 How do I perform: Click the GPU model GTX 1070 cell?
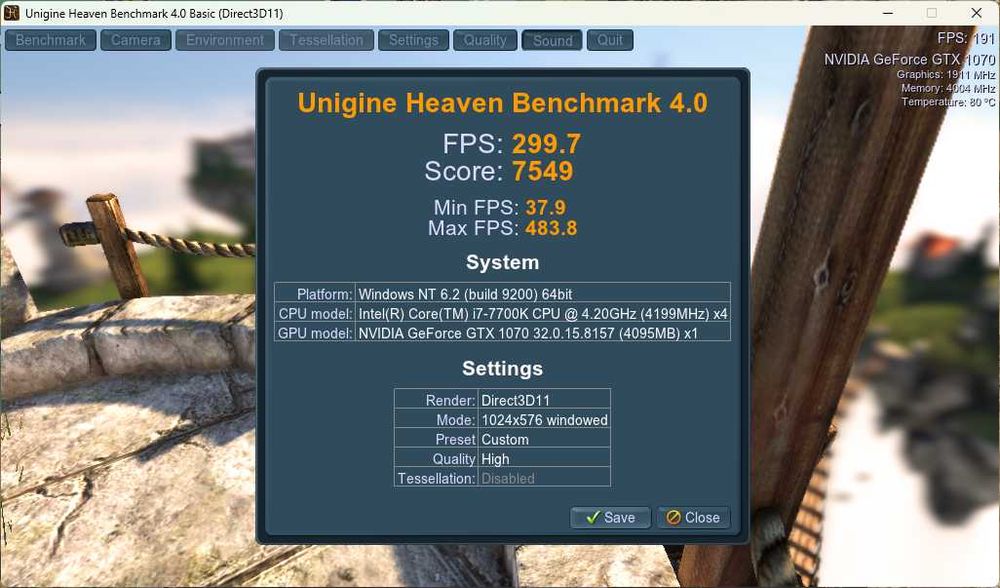(543, 333)
